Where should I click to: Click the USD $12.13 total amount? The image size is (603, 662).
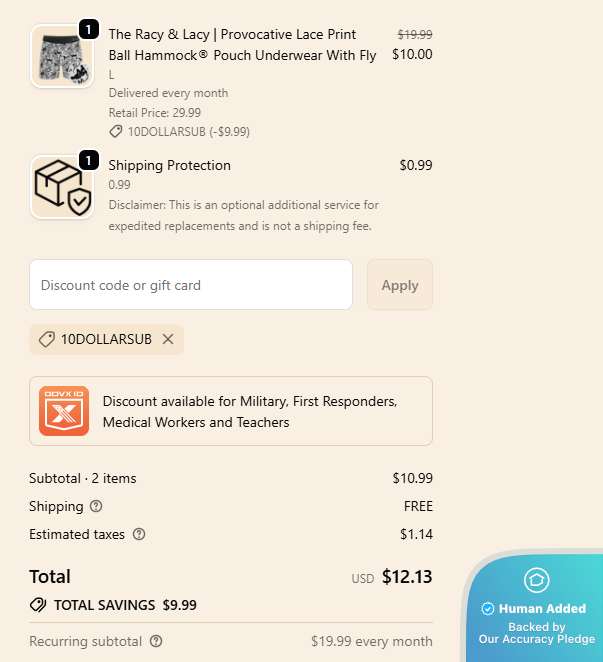click(x=407, y=577)
